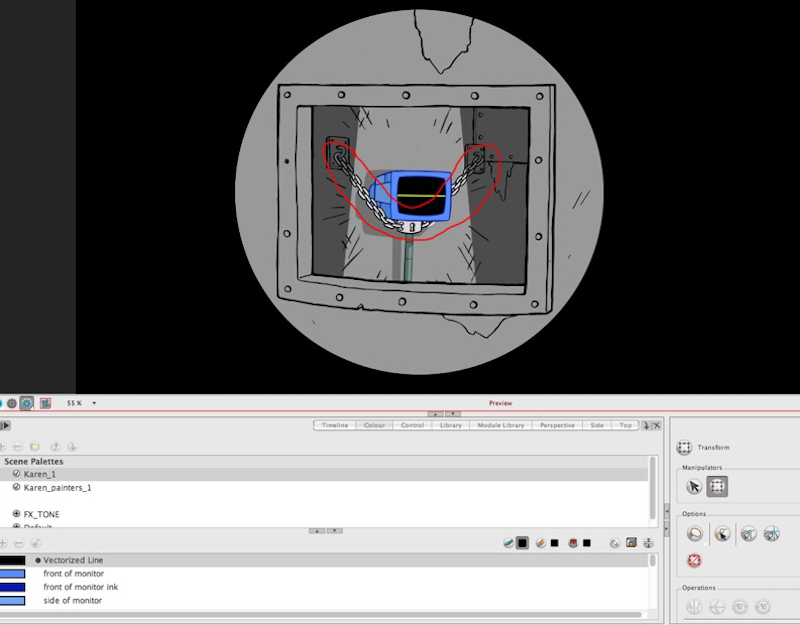Image resolution: width=800 pixels, height=625 pixels.
Task: Click the rightmost icon after the padlock
Action: click(648, 543)
